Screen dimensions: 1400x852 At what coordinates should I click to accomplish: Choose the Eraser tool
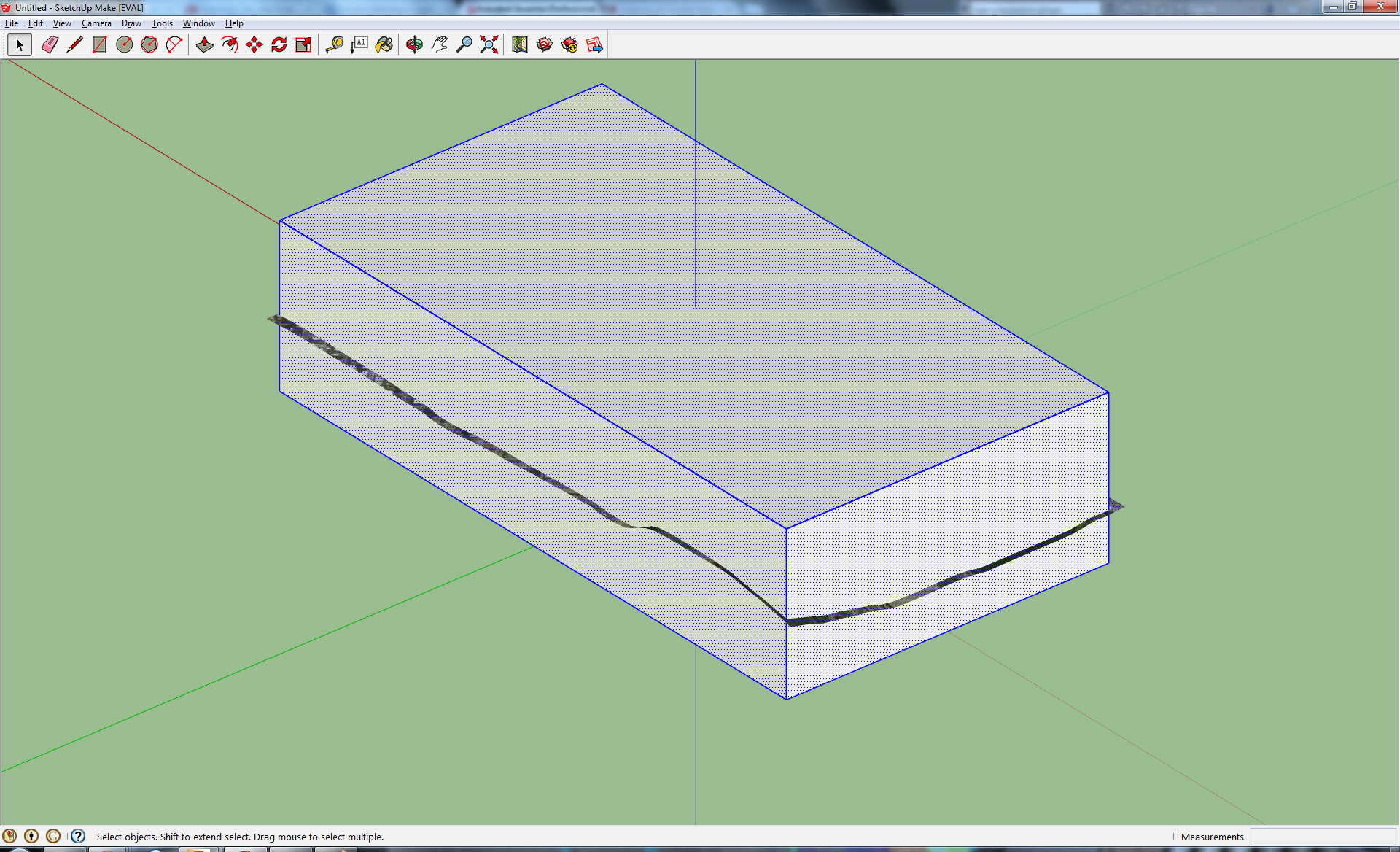(x=50, y=45)
